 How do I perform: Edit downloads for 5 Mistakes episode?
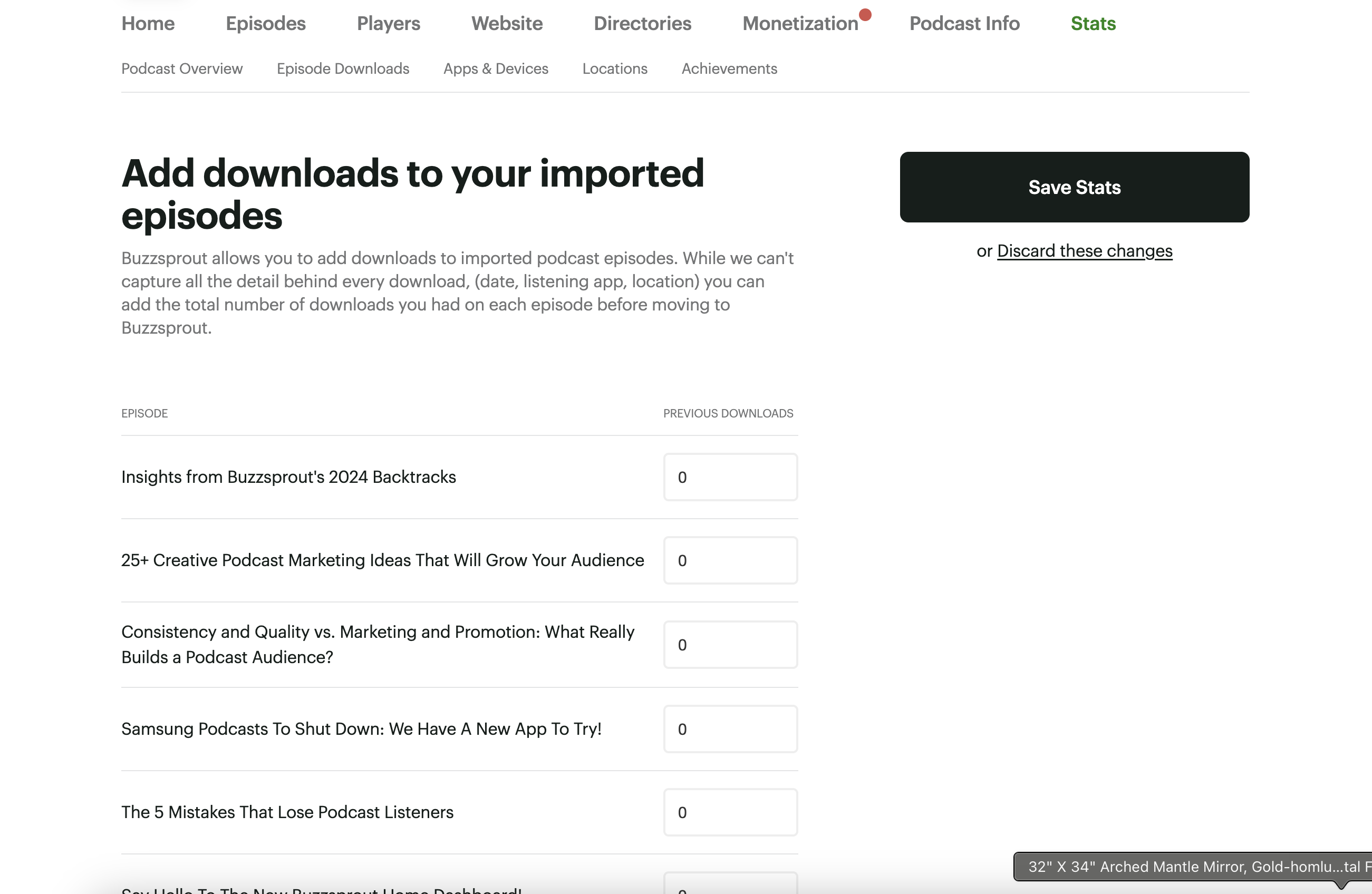[730, 812]
